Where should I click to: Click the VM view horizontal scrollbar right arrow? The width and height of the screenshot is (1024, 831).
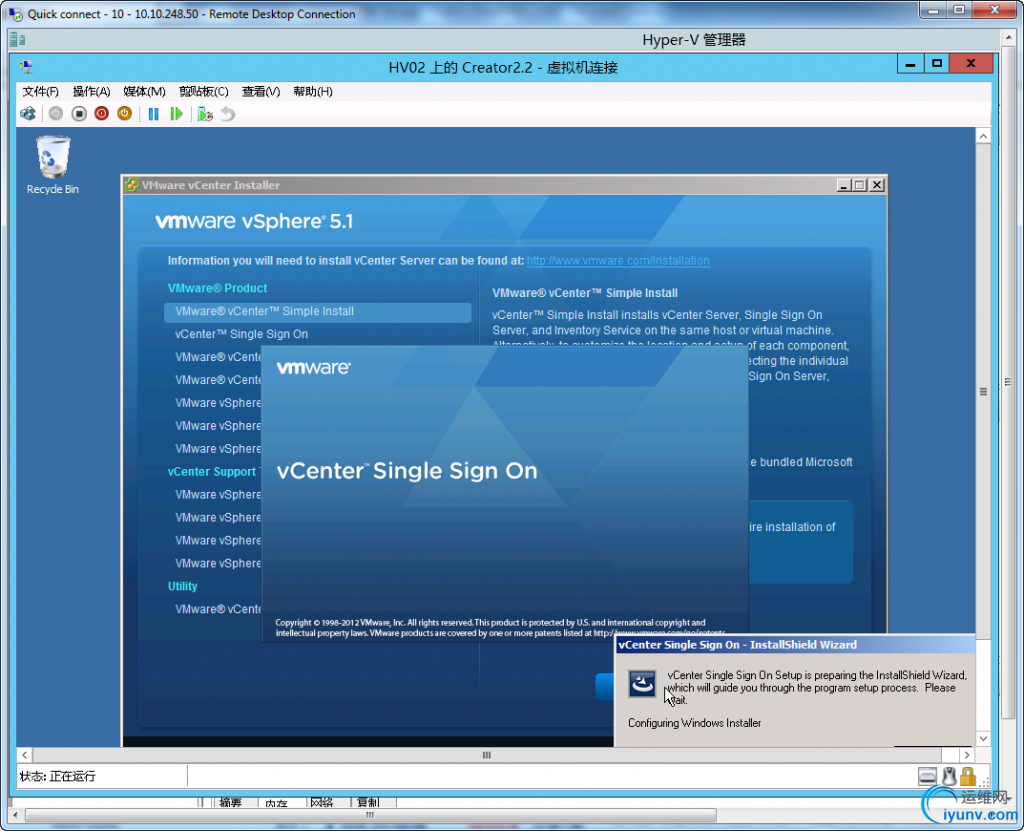967,755
